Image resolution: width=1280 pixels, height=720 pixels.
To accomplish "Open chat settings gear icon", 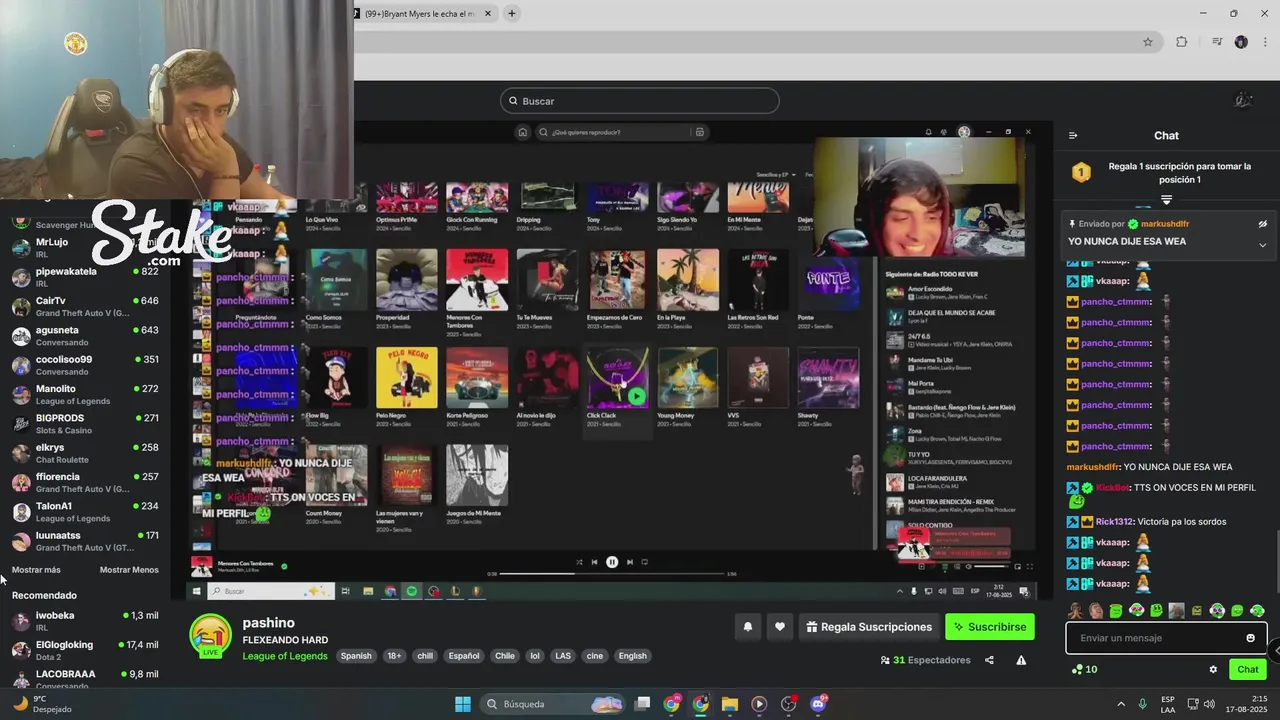I will [1213, 670].
